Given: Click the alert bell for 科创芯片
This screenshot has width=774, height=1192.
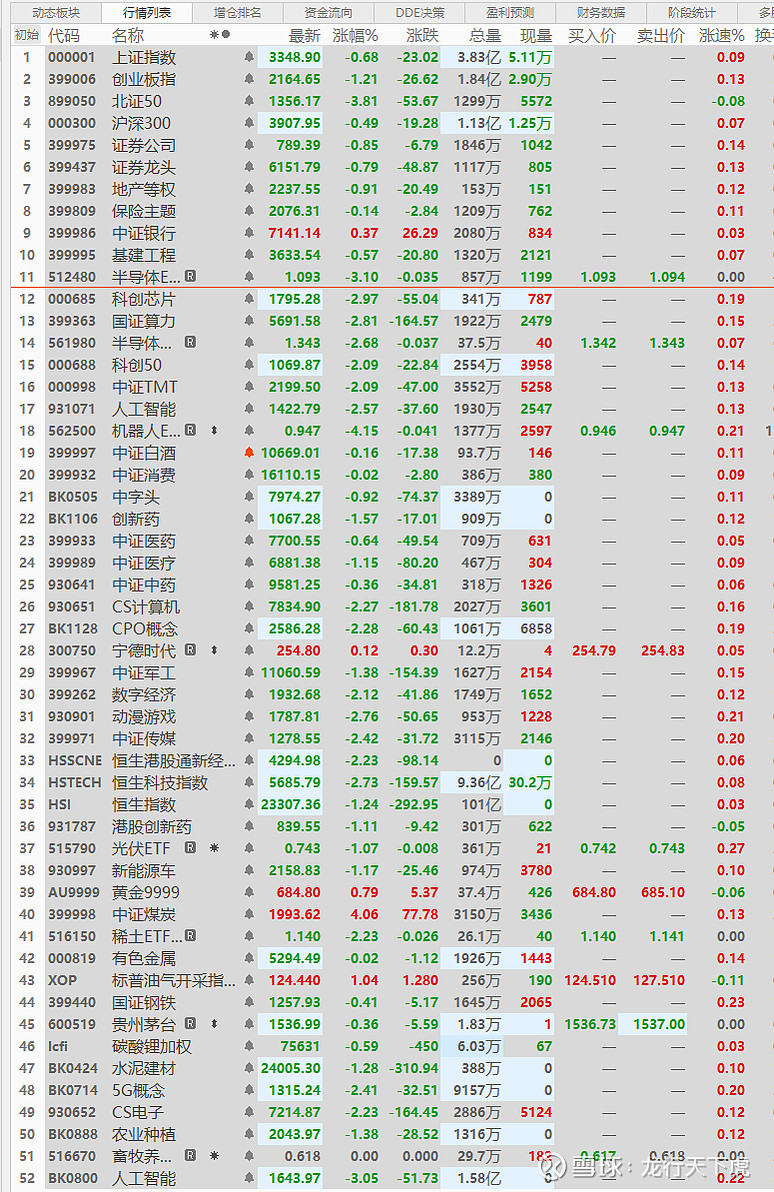Looking at the screenshot, I should pyautogui.click(x=249, y=299).
